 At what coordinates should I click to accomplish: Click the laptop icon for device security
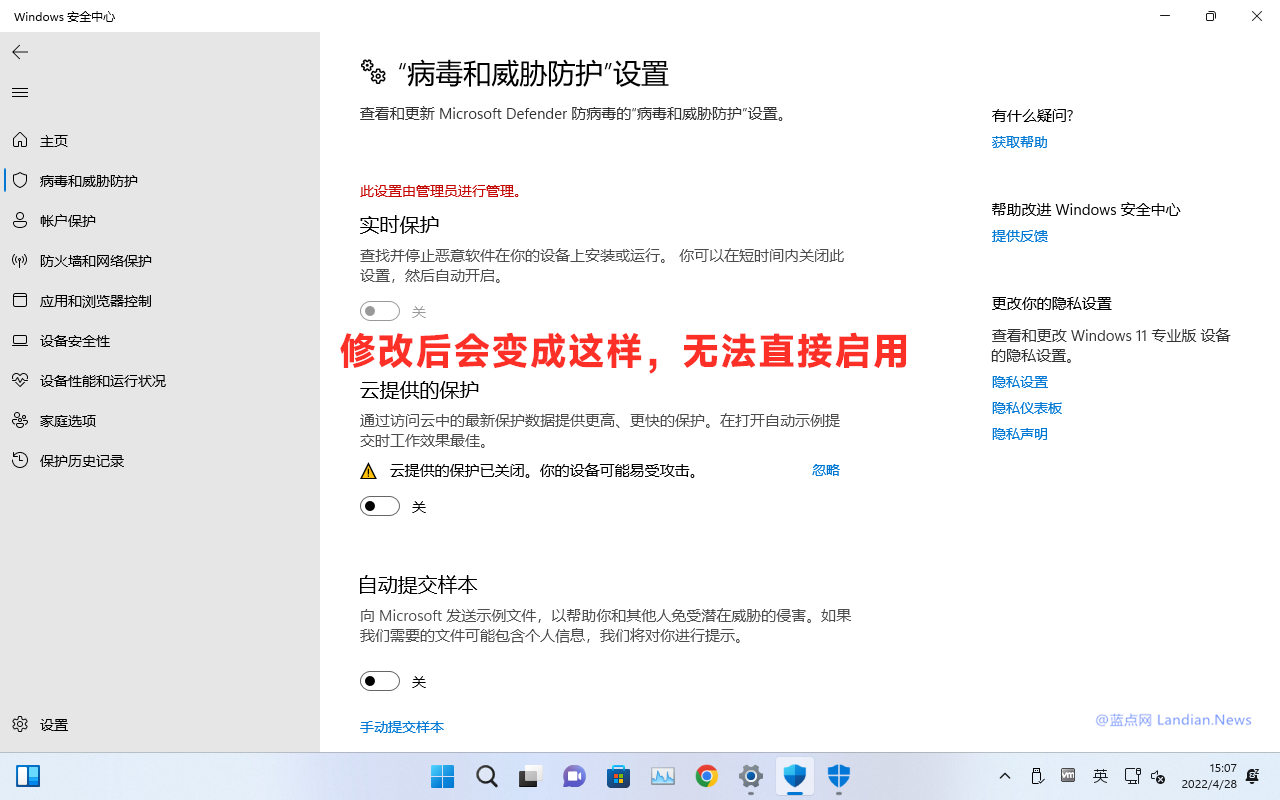pyautogui.click(x=20, y=340)
